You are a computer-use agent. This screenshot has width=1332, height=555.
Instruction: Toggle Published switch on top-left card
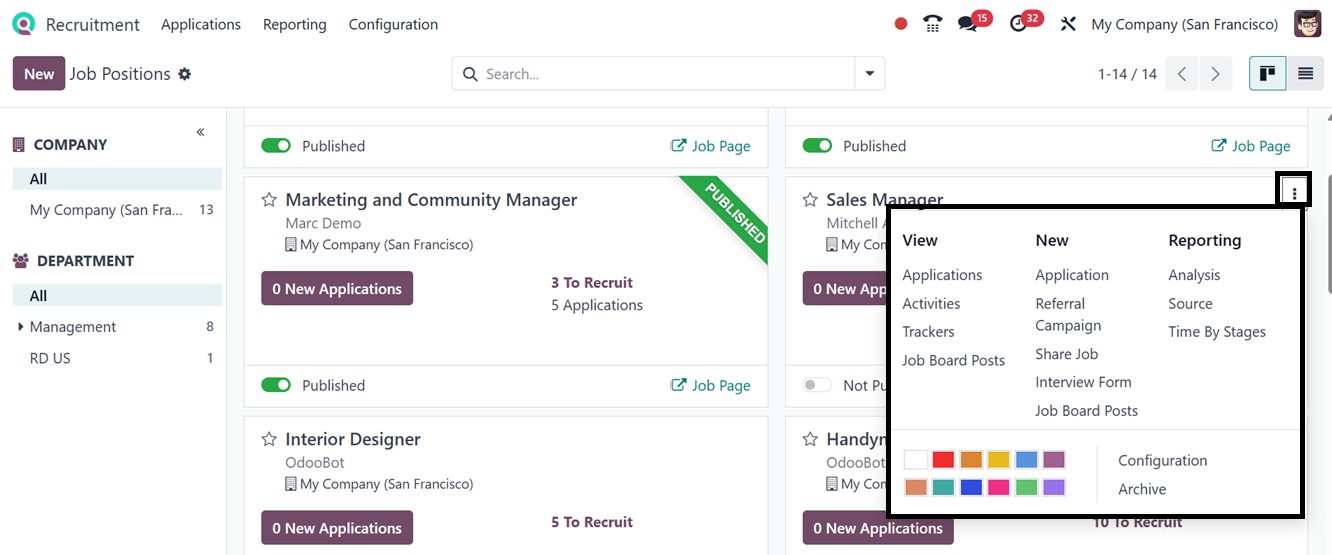(276, 146)
